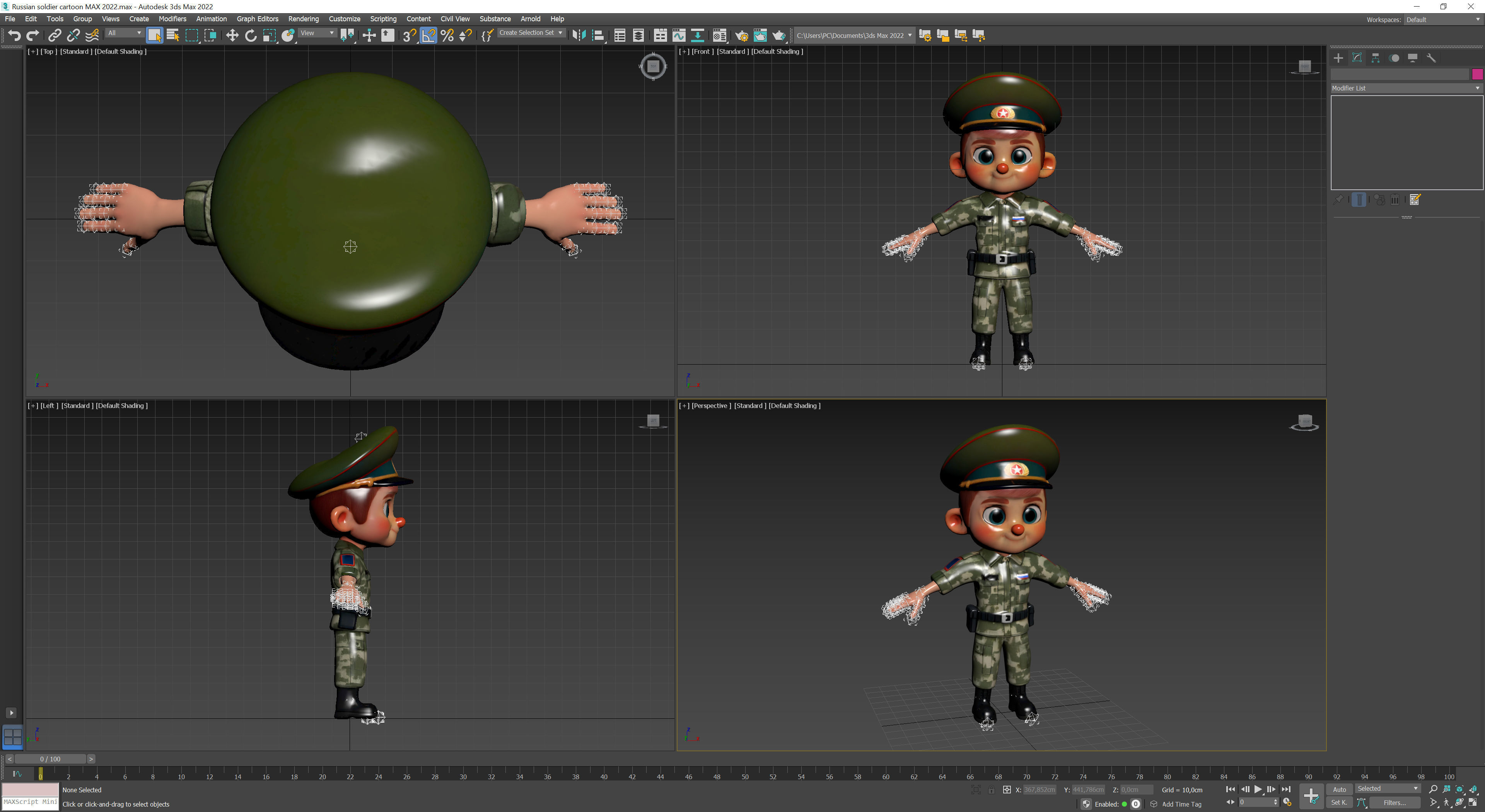Select the Select and Link tool

point(54,36)
